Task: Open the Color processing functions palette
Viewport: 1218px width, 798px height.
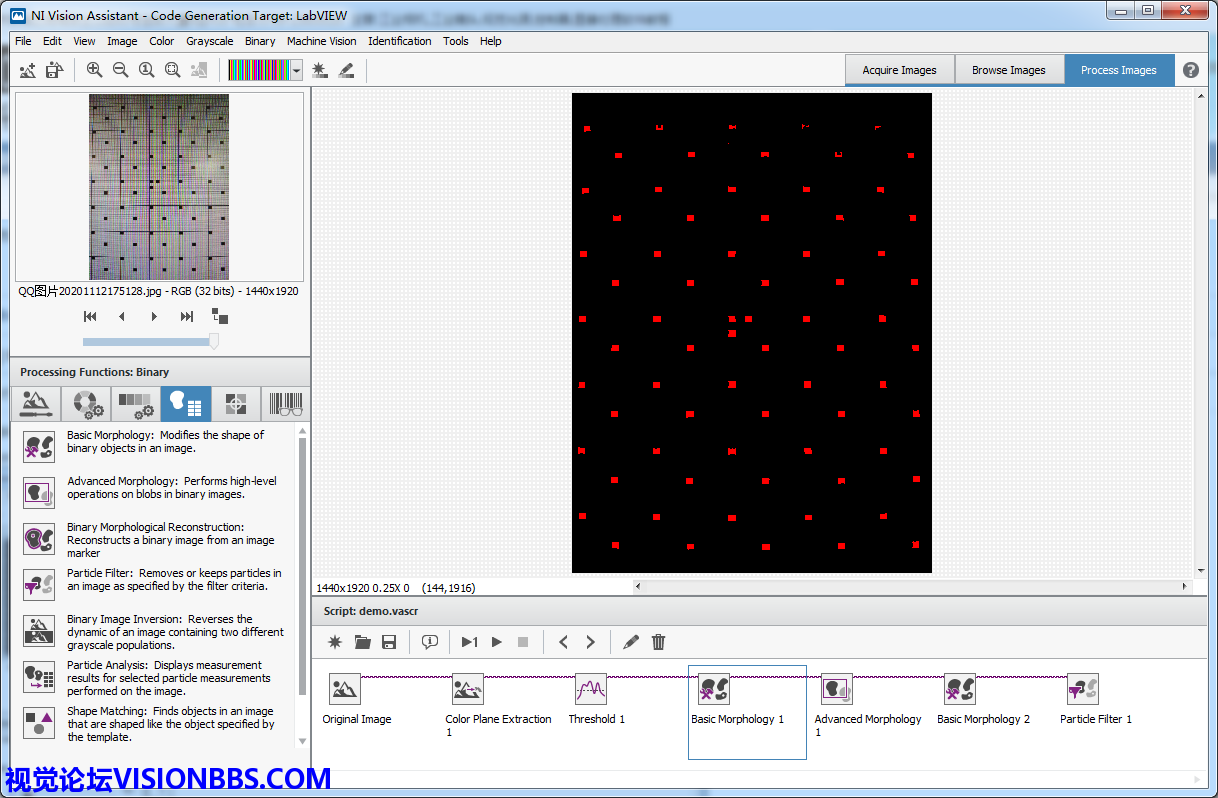Action: (86, 404)
